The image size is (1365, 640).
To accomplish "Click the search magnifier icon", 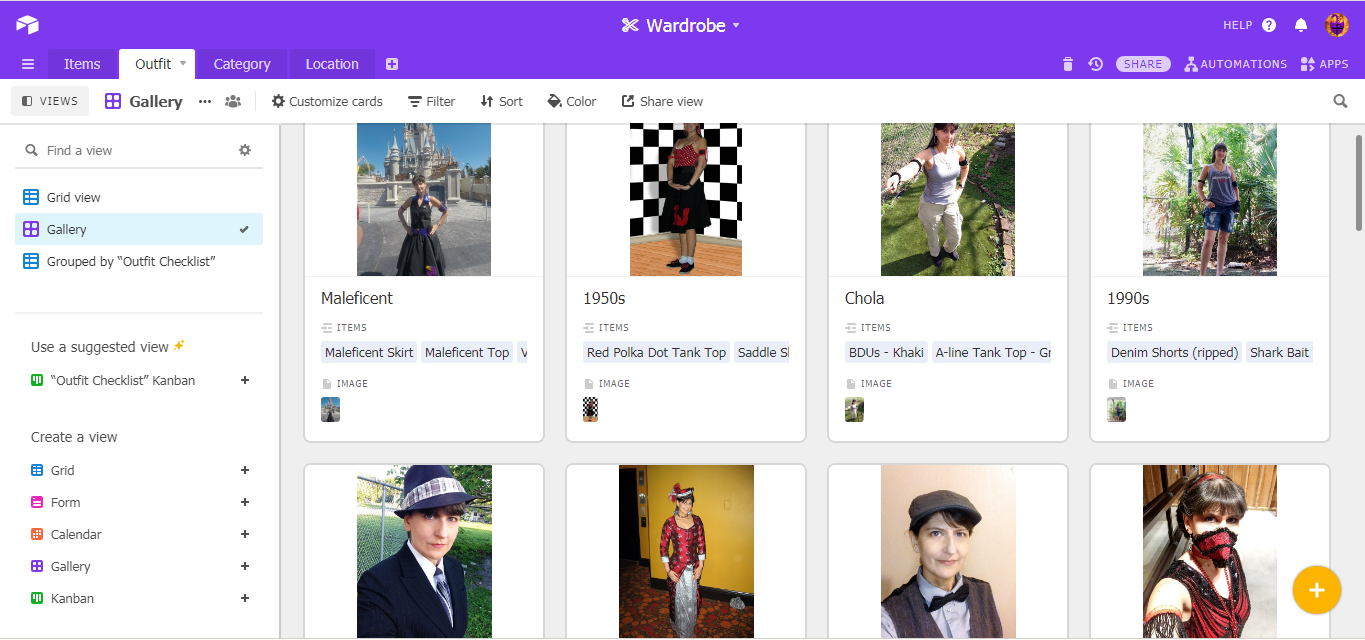I will click(x=1340, y=101).
